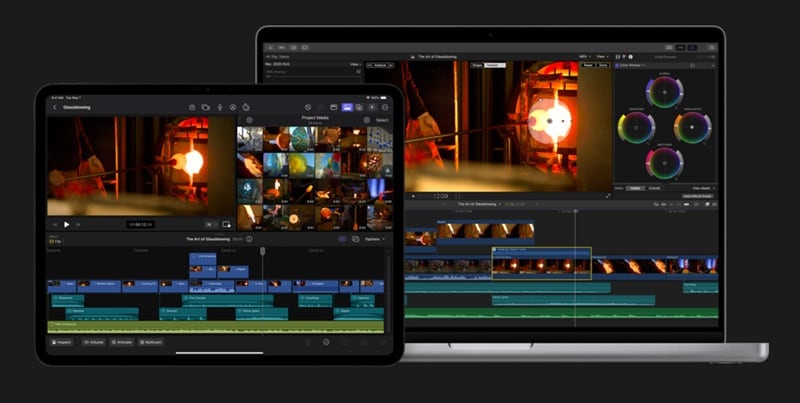
Task: Click the fullscreen arrows icon on Mac viewer
Action: pos(608,196)
